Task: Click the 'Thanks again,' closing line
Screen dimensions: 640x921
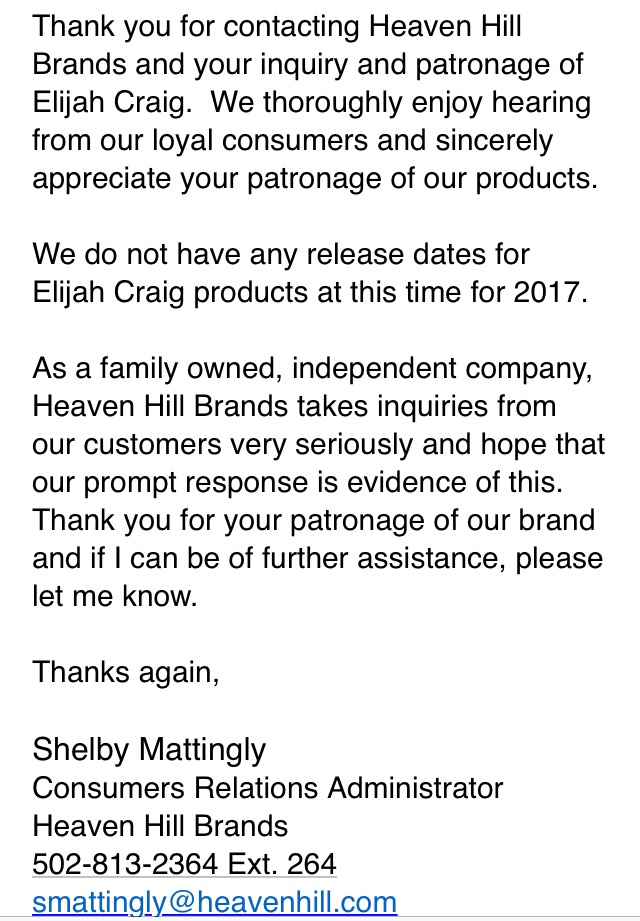Action: [126, 673]
